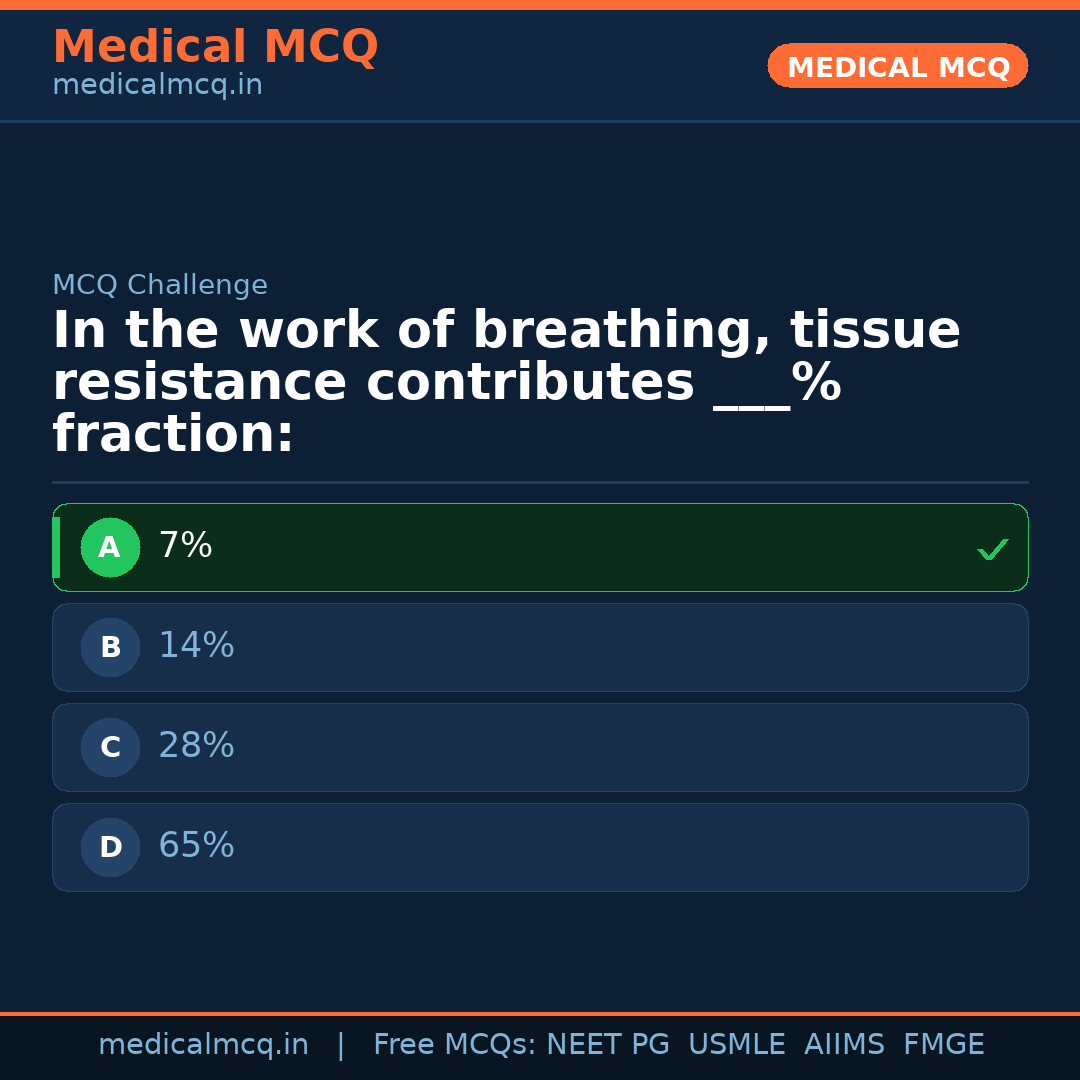Click the green letter A circle
This screenshot has width=1080, height=1080.
tap(110, 548)
